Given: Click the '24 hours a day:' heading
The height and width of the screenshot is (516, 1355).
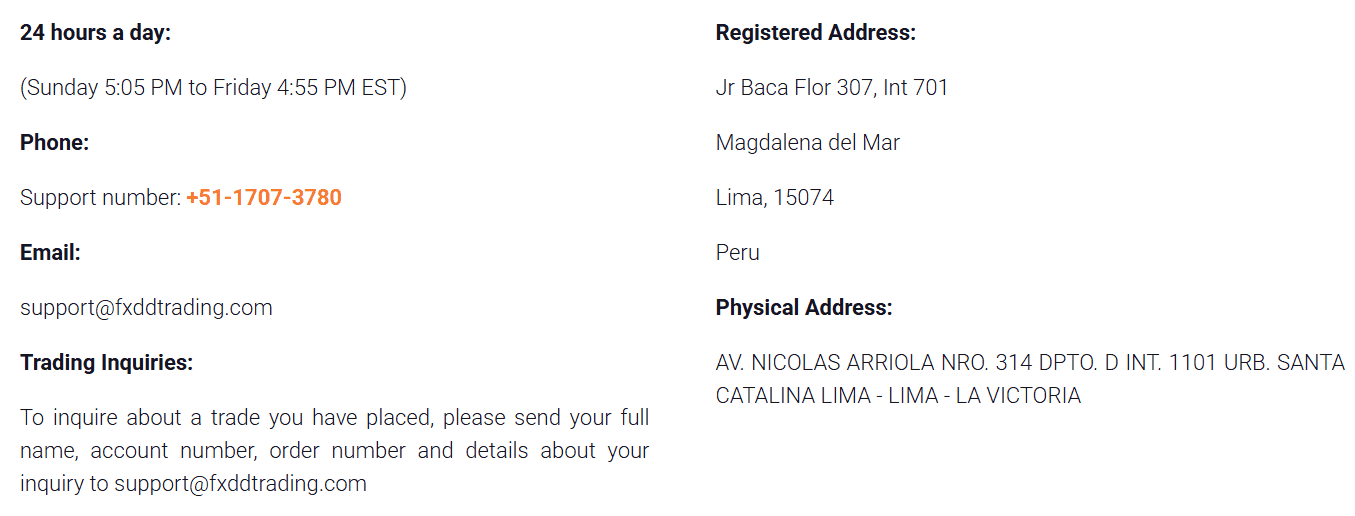Looking at the screenshot, I should tap(95, 33).
